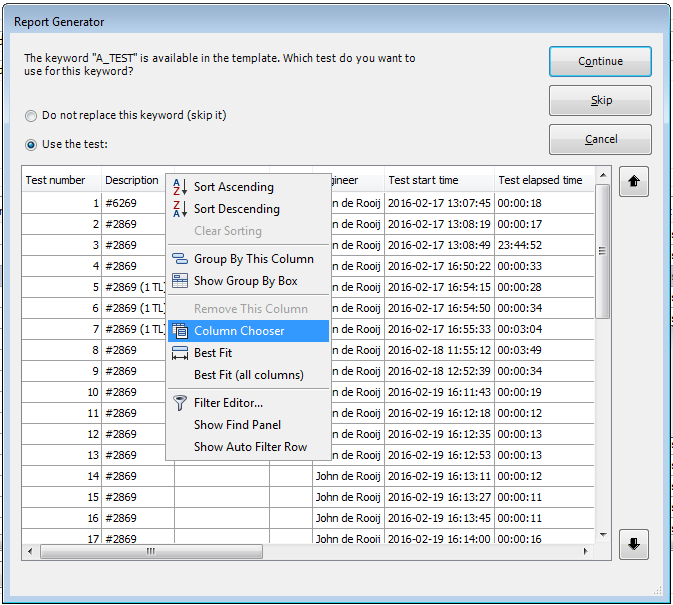Click the Continue button

point(600,61)
